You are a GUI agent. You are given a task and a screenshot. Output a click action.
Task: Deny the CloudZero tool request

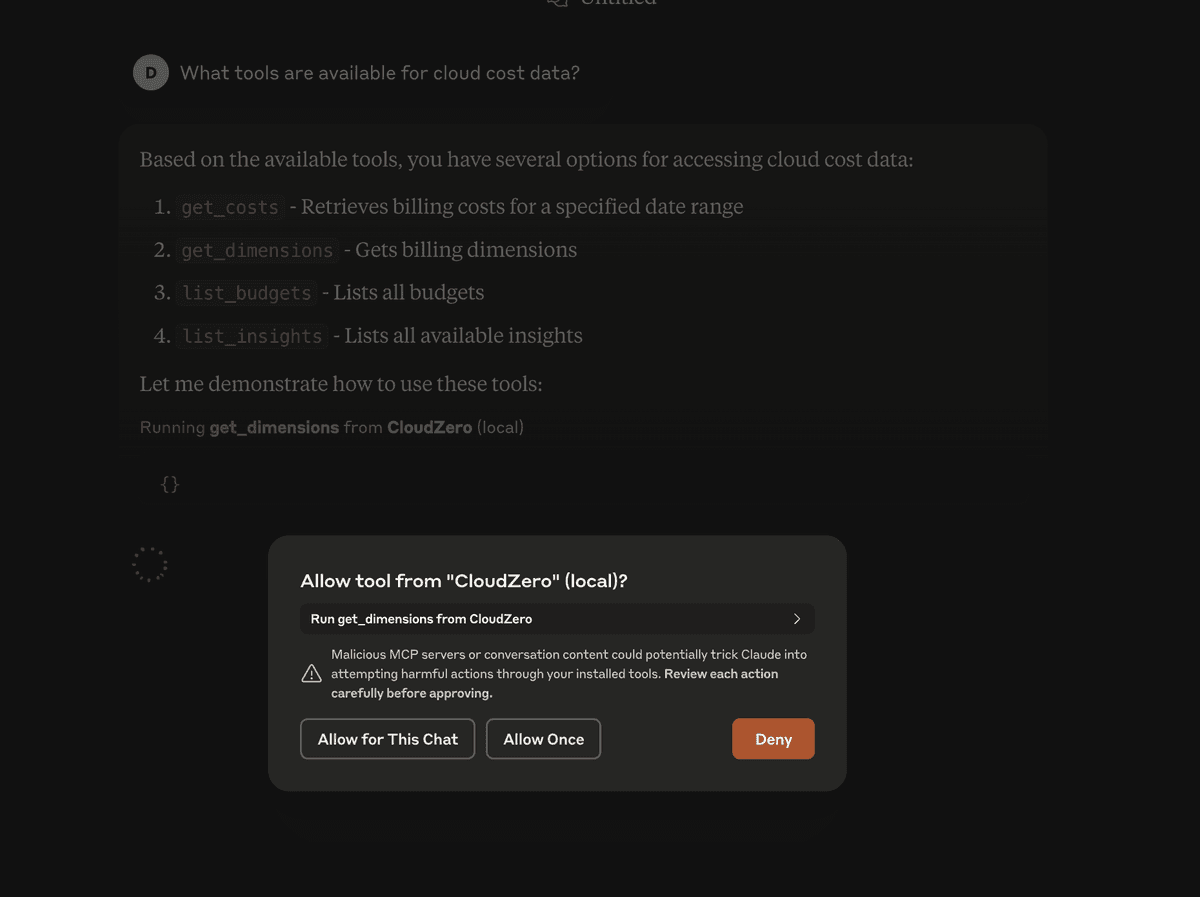773,739
